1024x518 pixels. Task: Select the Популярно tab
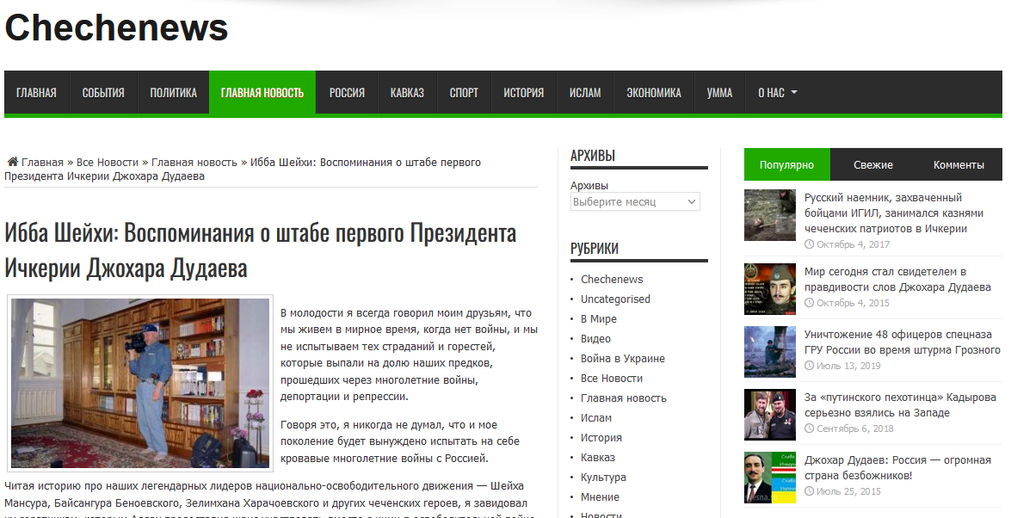(786, 165)
